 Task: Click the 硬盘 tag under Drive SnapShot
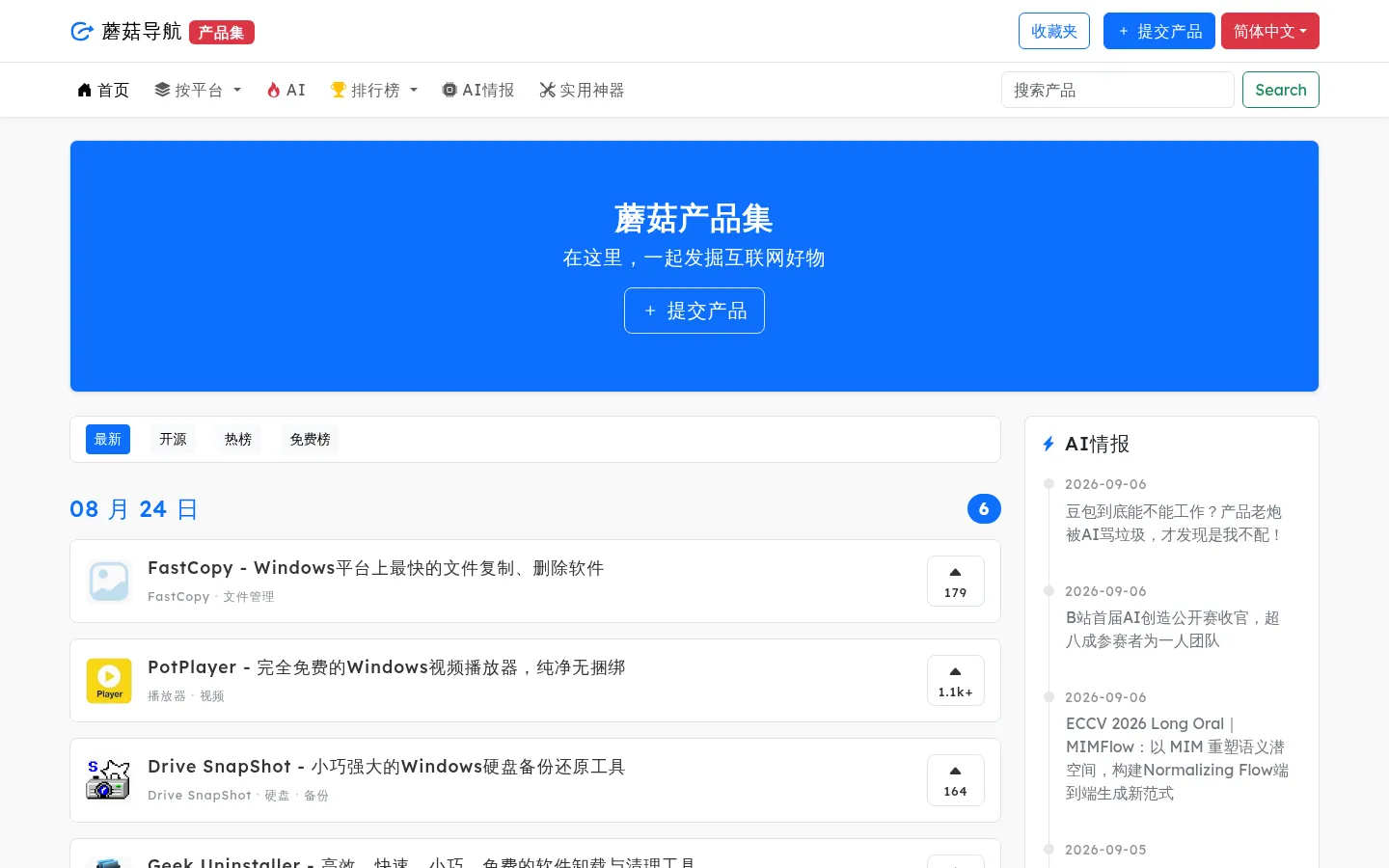pos(278,796)
